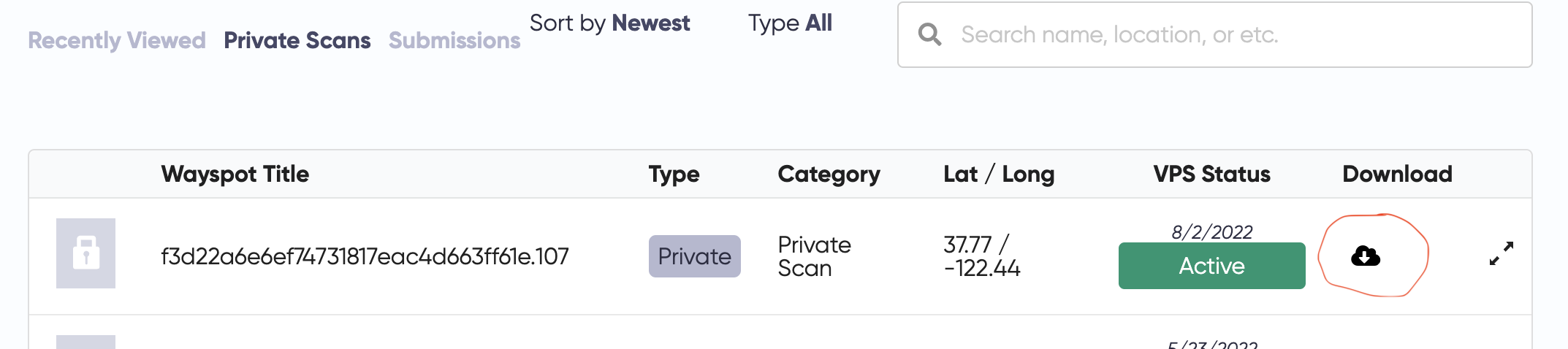
Task: Click the Download column header
Action: click(1397, 174)
